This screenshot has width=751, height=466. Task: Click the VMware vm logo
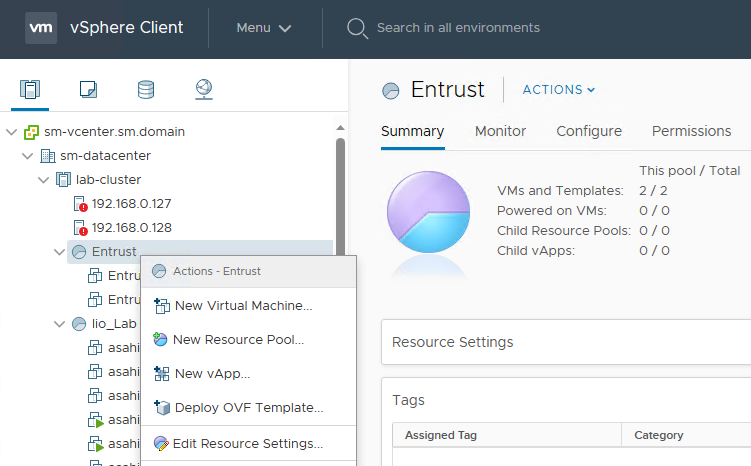pyautogui.click(x=41, y=28)
